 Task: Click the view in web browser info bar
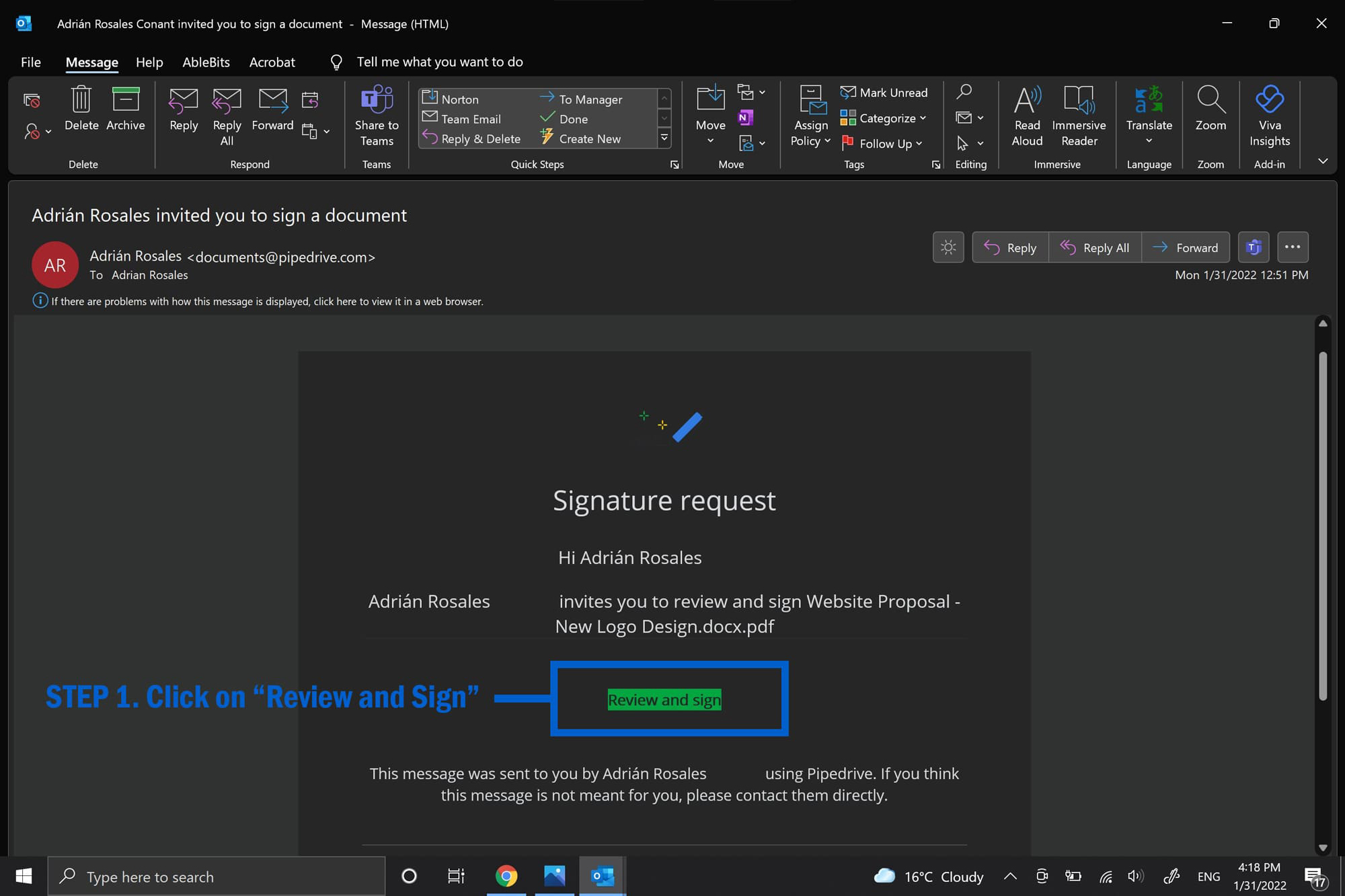[x=258, y=301]
